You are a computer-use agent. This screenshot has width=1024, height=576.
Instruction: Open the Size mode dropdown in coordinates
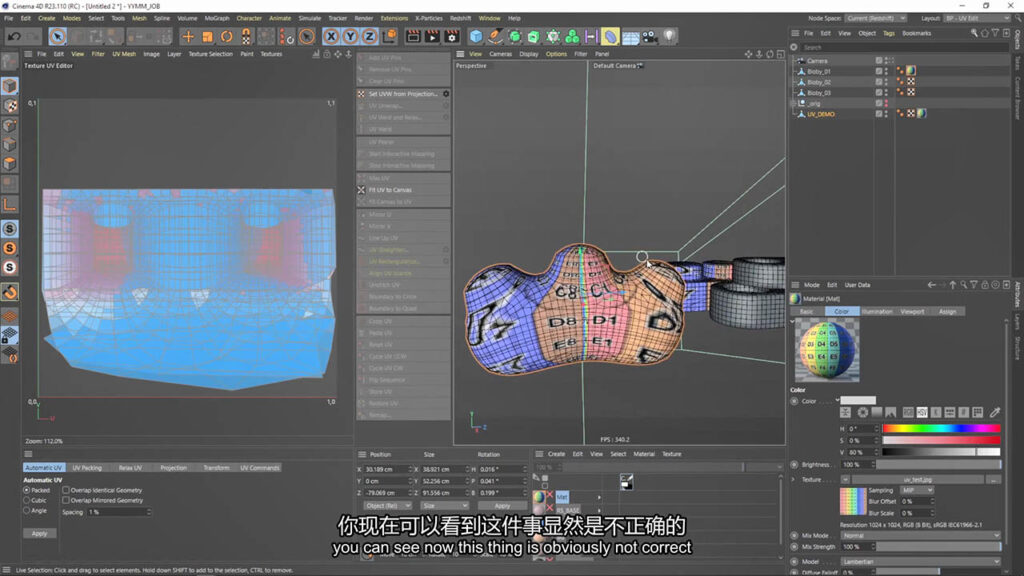pyautogui.click(x=444, y=505)
